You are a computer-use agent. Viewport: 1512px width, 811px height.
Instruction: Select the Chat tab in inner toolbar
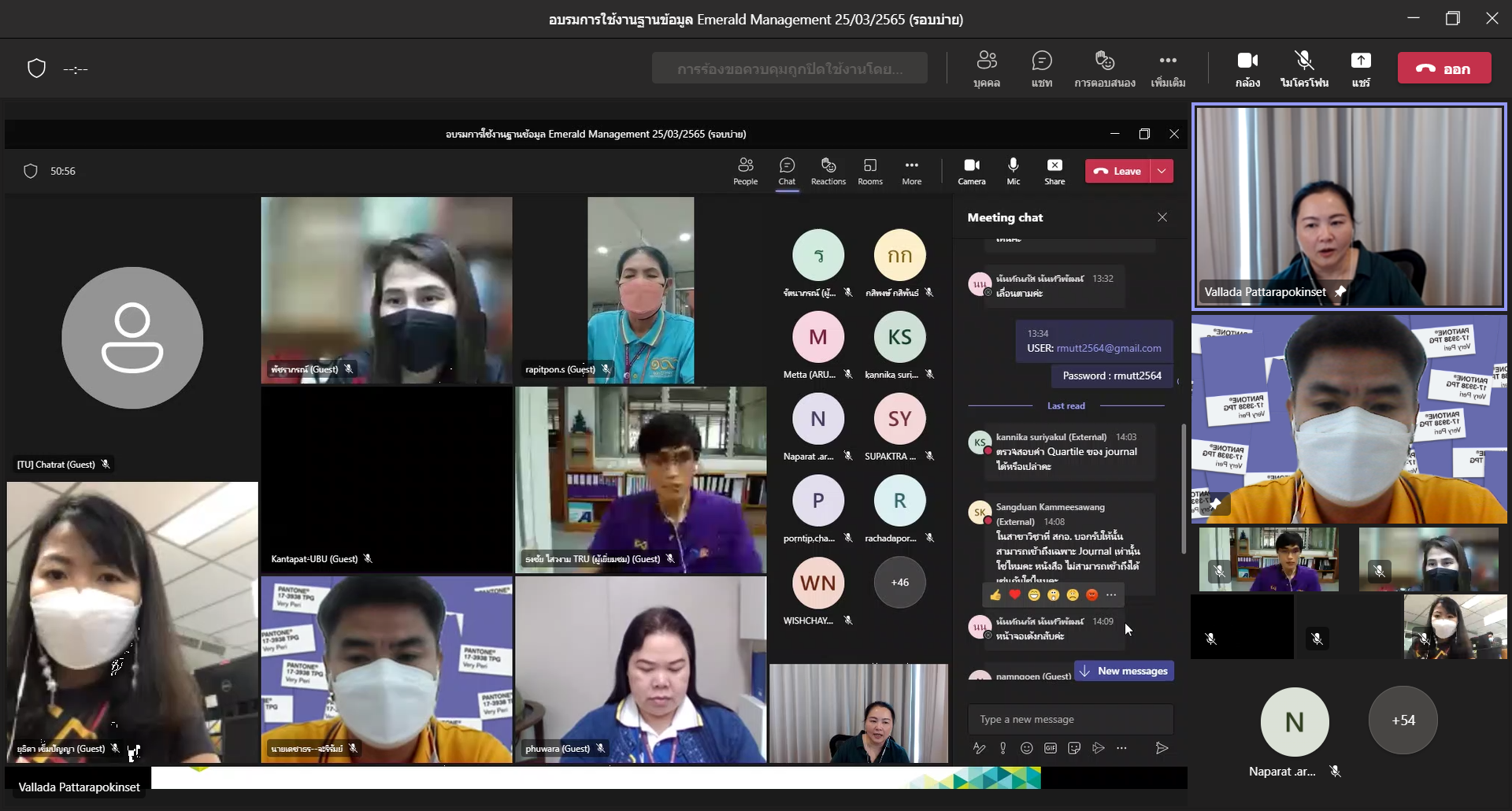(786, 171)
